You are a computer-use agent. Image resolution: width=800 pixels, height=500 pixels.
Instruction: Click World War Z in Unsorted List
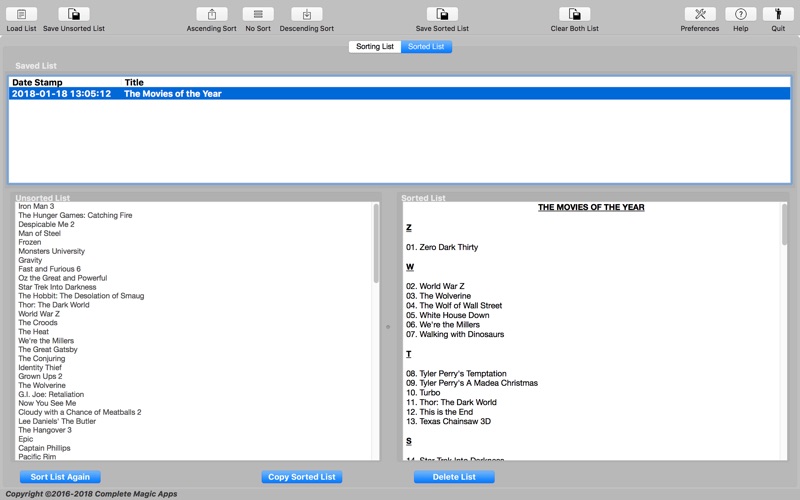(39, 314)
